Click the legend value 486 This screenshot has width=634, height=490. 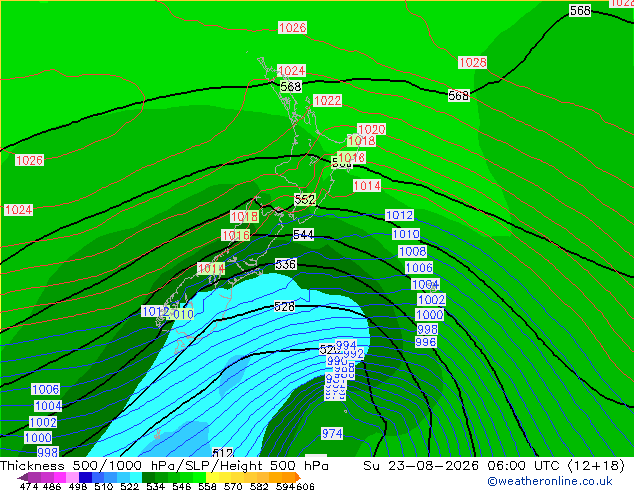(x=52, y=486)
